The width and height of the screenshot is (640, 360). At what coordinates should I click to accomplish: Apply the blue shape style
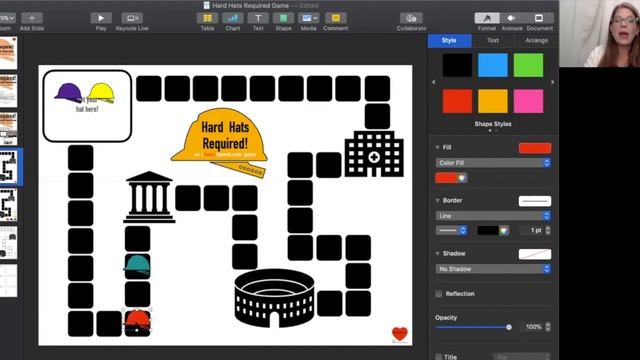(493, 65)
